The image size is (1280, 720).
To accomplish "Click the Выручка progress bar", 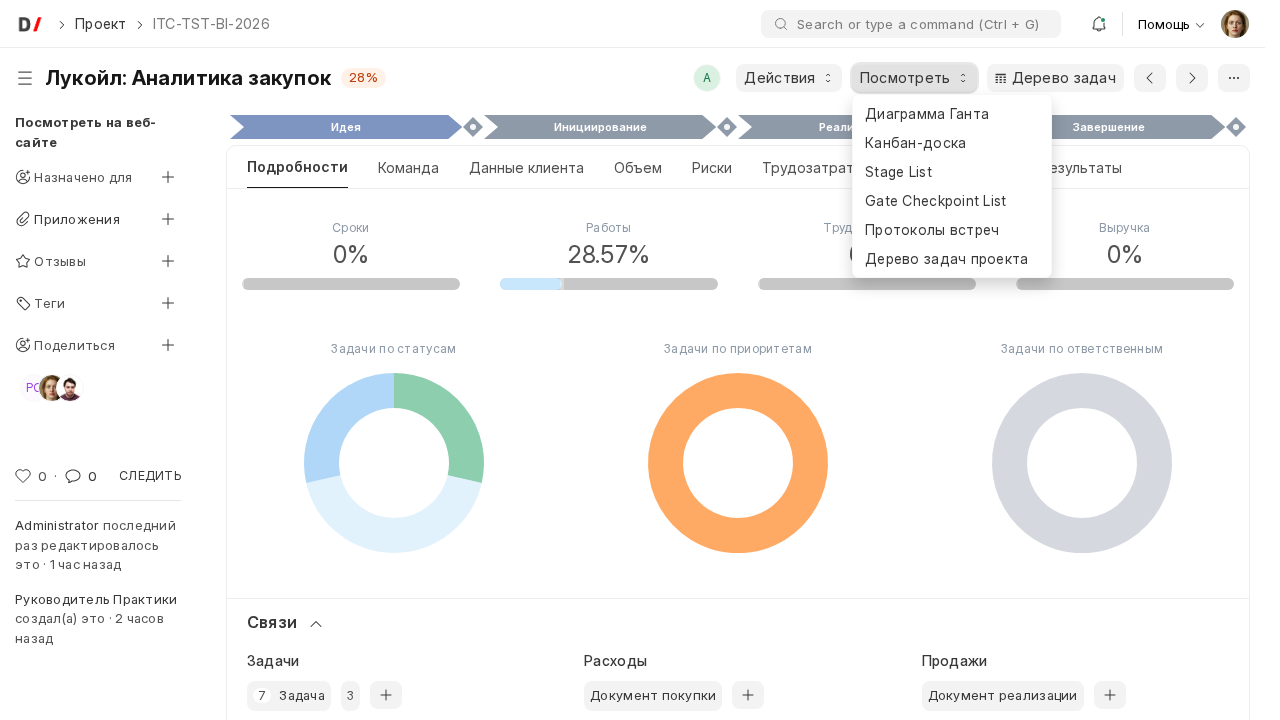I will [1125, 284].
